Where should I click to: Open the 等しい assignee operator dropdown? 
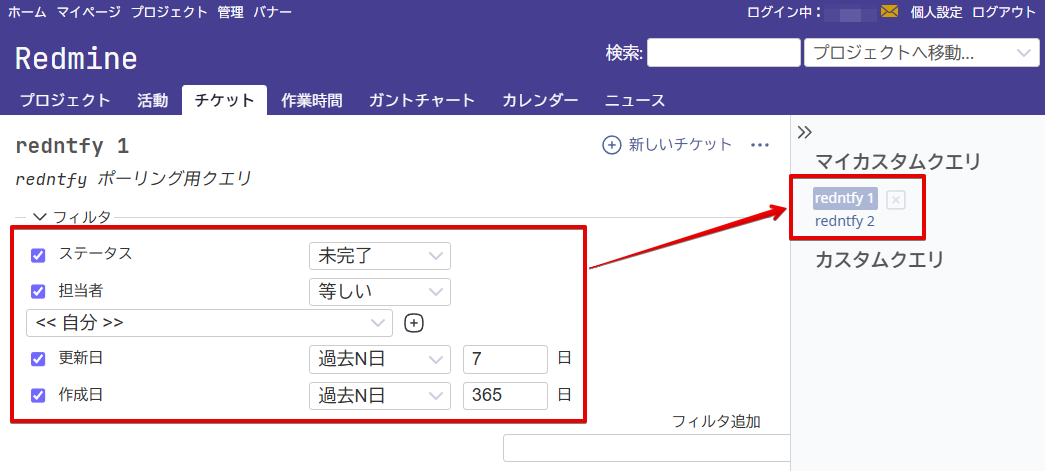(380, 292)
